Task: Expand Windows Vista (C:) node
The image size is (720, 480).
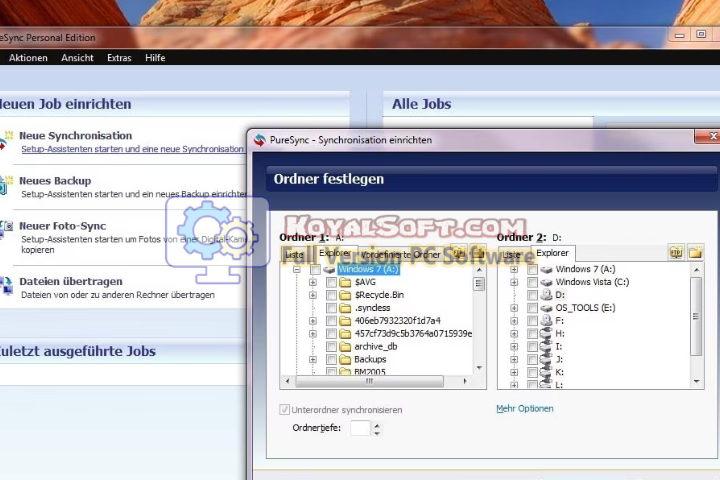Action: click(514, 282)
